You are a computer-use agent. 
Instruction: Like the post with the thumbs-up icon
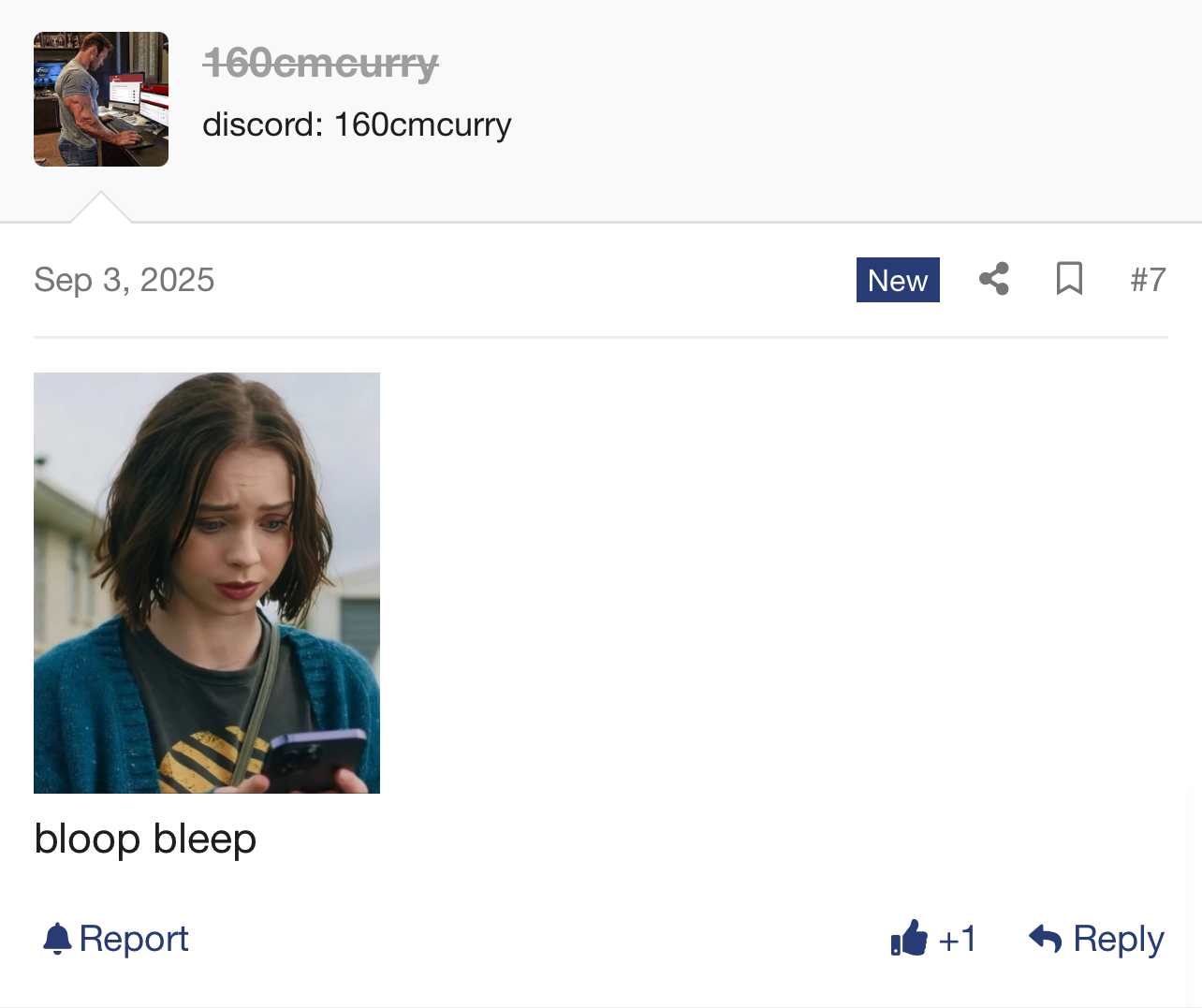(908, 937)
